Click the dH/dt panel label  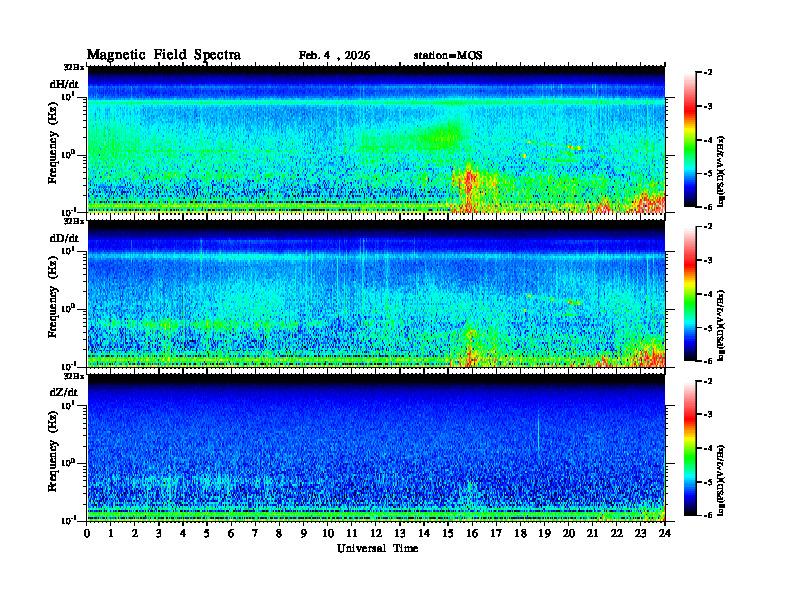[x=64, y=84]
